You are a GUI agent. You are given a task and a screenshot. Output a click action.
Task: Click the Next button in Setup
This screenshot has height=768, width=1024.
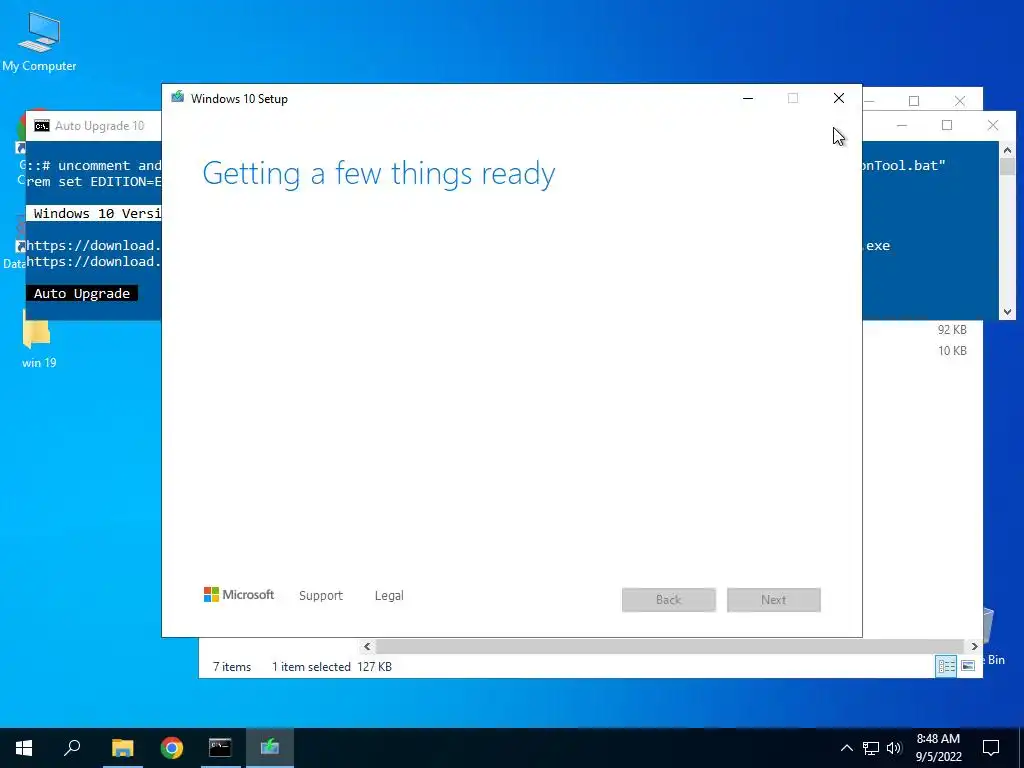click(774, 600)
